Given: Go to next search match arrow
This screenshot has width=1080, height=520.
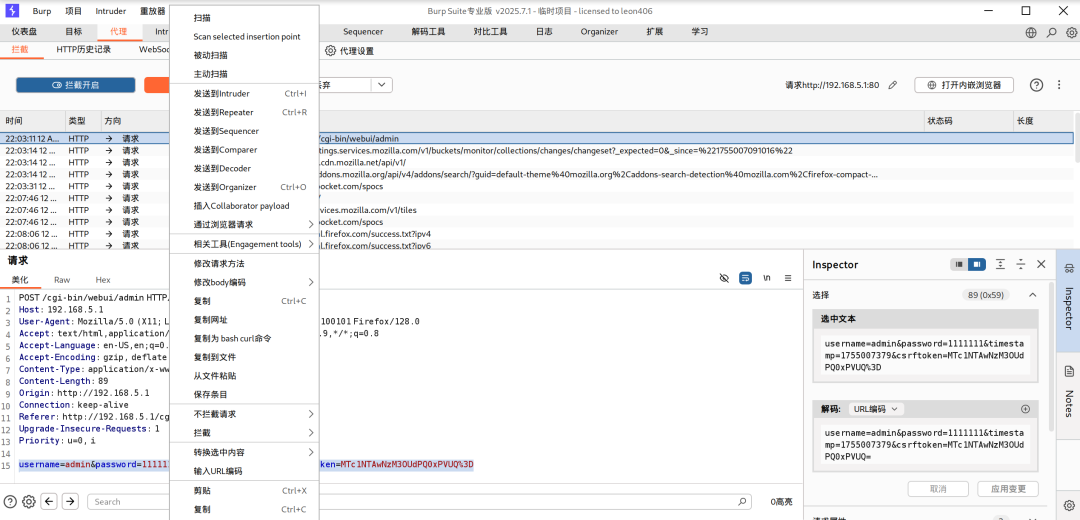Looking at the screenshot, I should (x=70, y=501).
